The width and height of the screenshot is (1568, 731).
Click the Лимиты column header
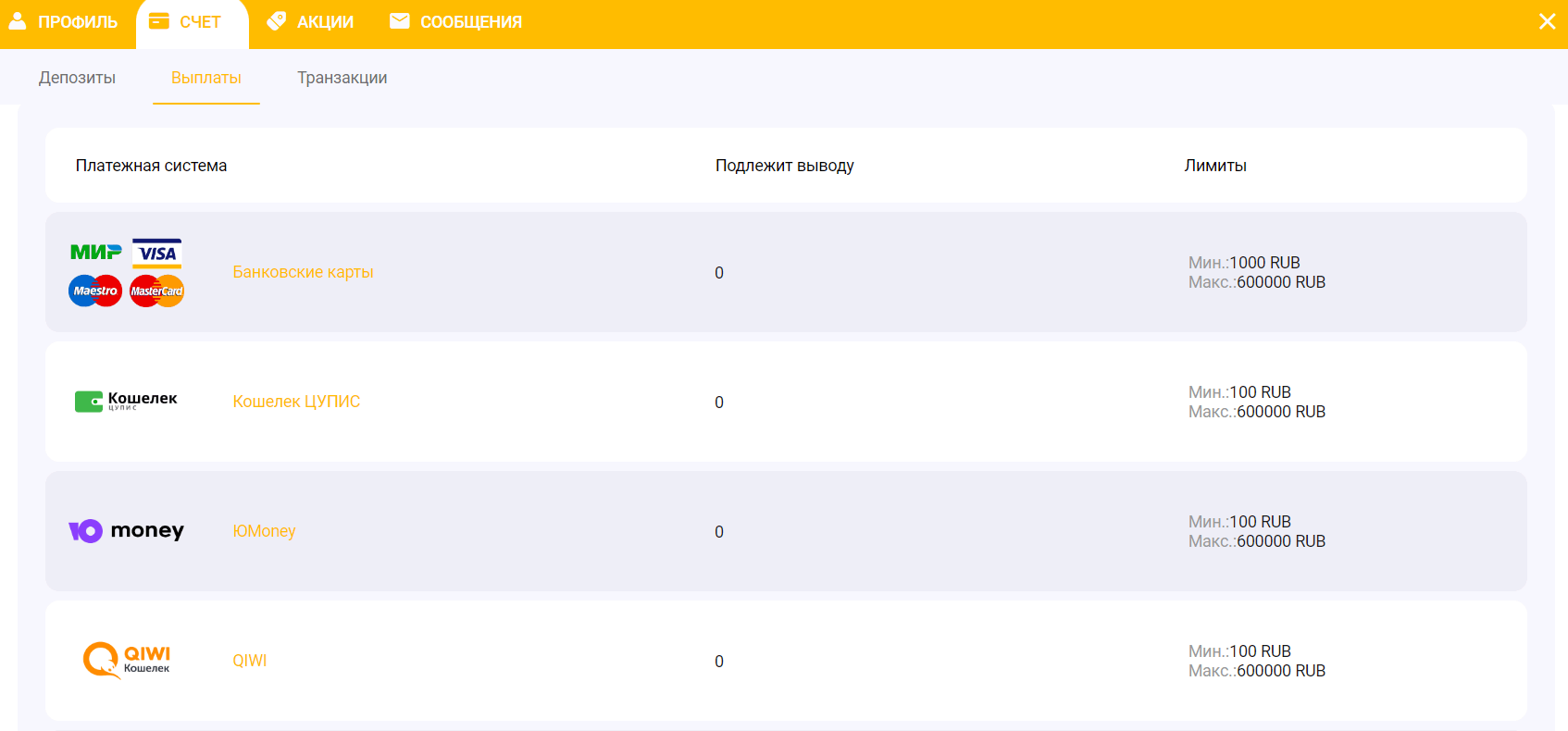coord(1215,166)
